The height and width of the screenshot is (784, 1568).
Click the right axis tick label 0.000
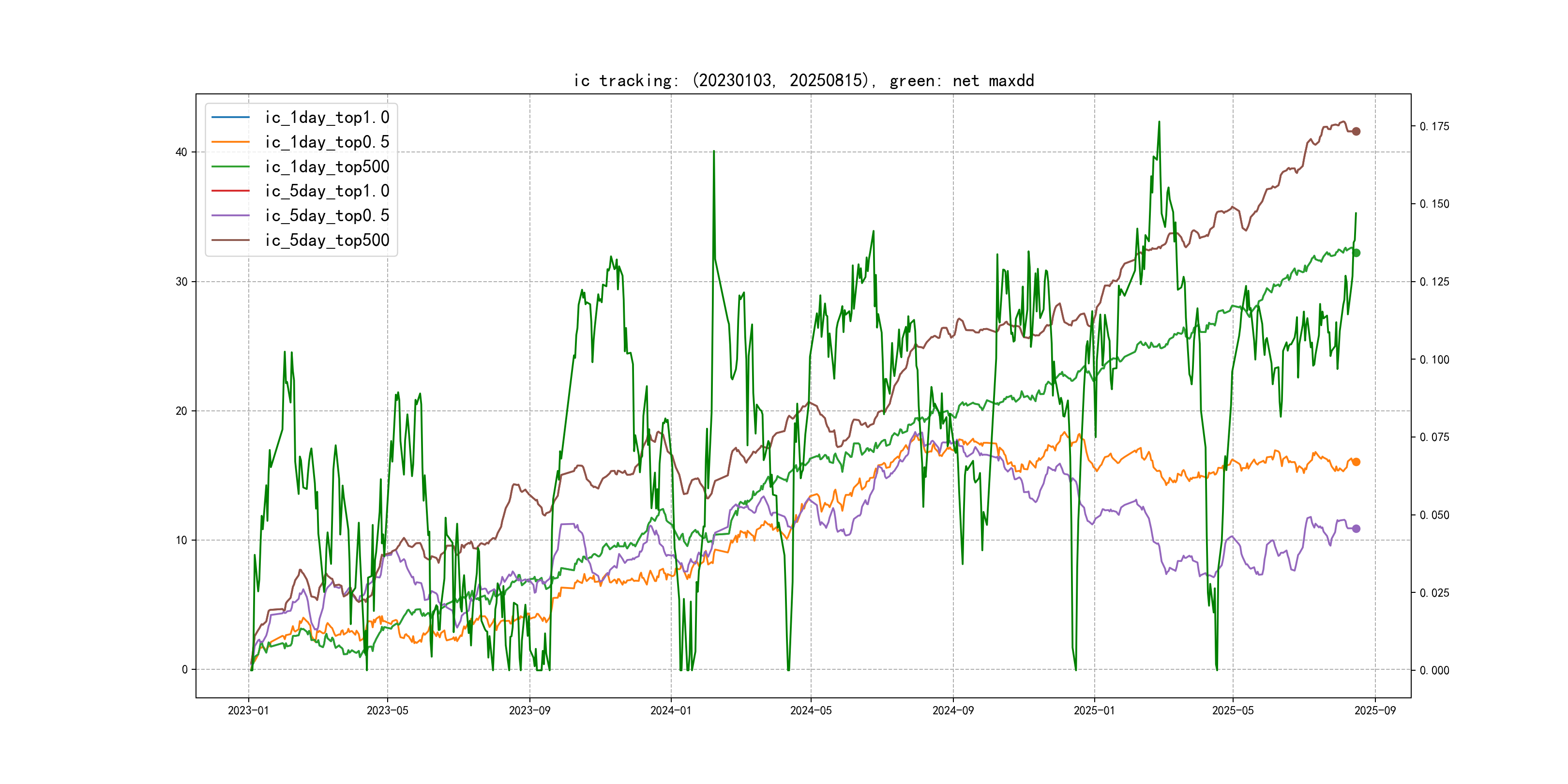tap(1434, 670)
